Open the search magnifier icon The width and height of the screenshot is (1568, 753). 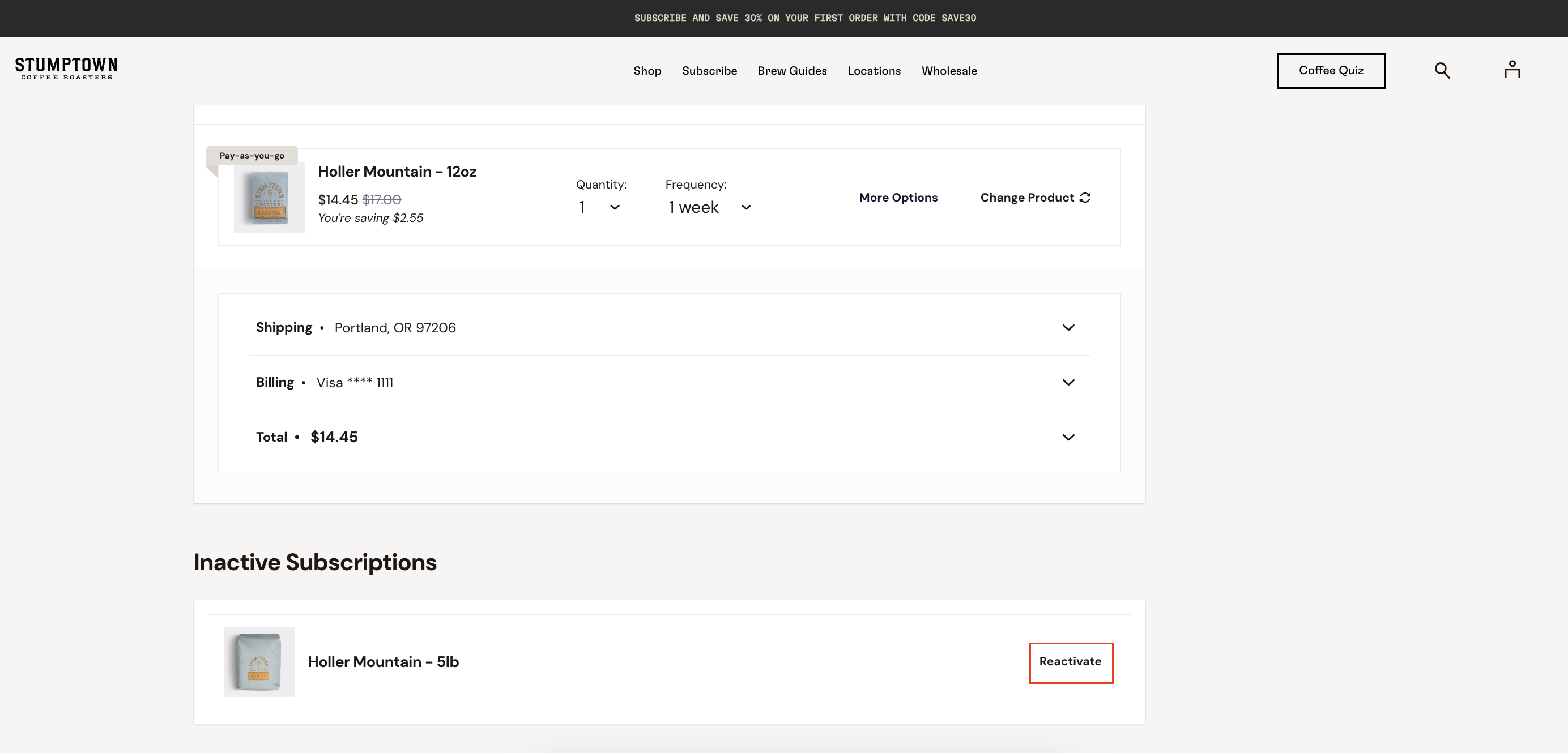1442,71
